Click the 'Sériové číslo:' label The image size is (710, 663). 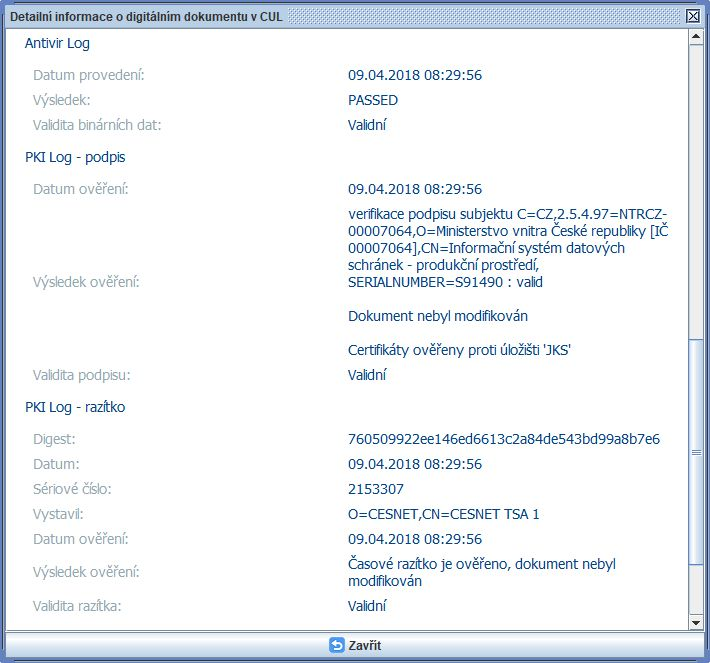(x=72, y=489)
